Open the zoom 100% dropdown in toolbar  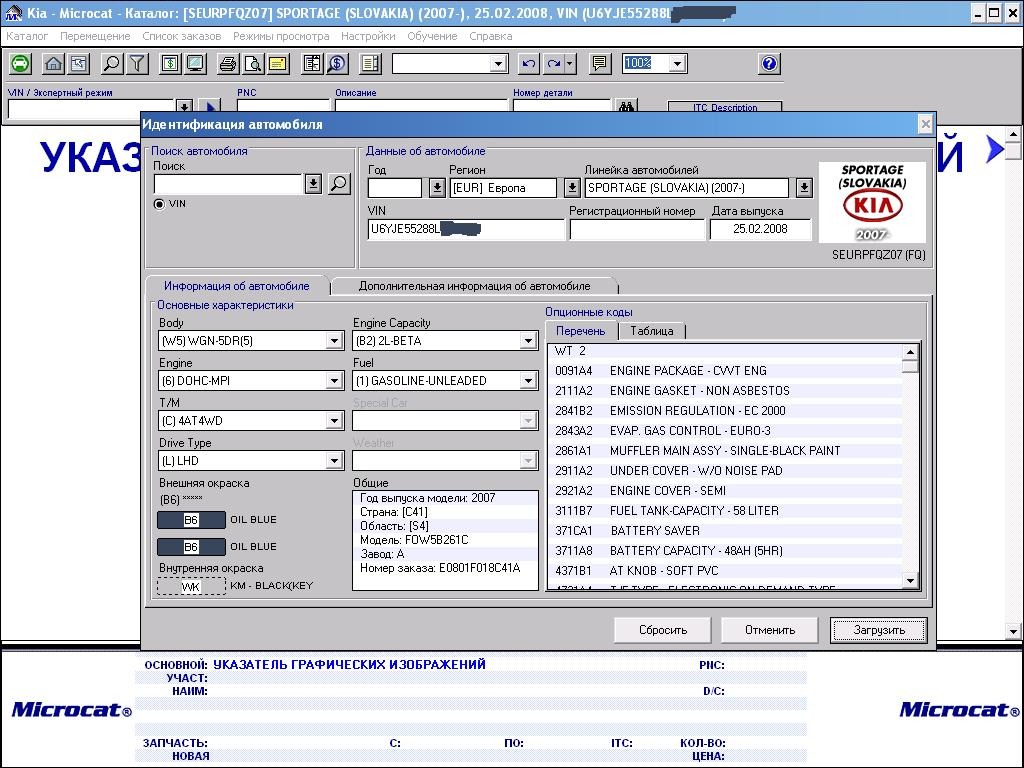tap(677, 63)
